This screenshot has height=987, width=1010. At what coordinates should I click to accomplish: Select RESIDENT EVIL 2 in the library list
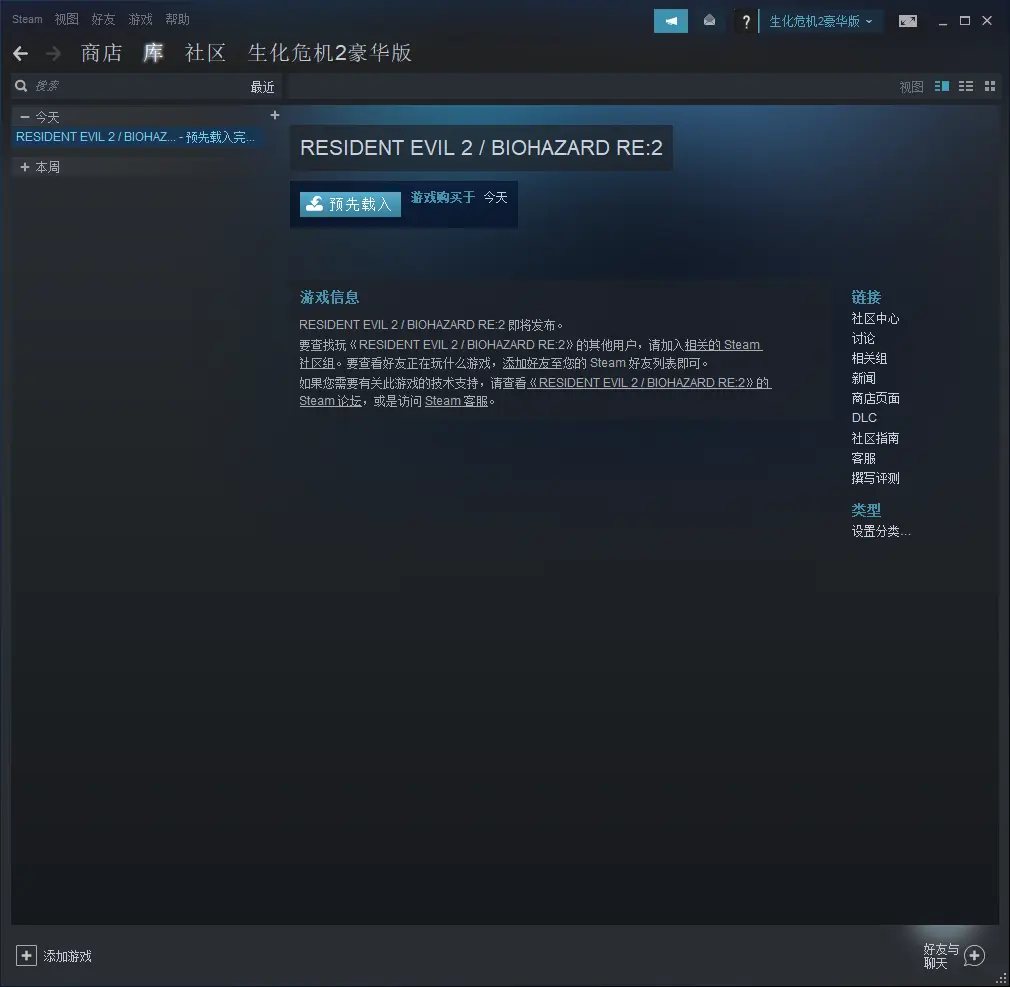click(x=135, y=137)
